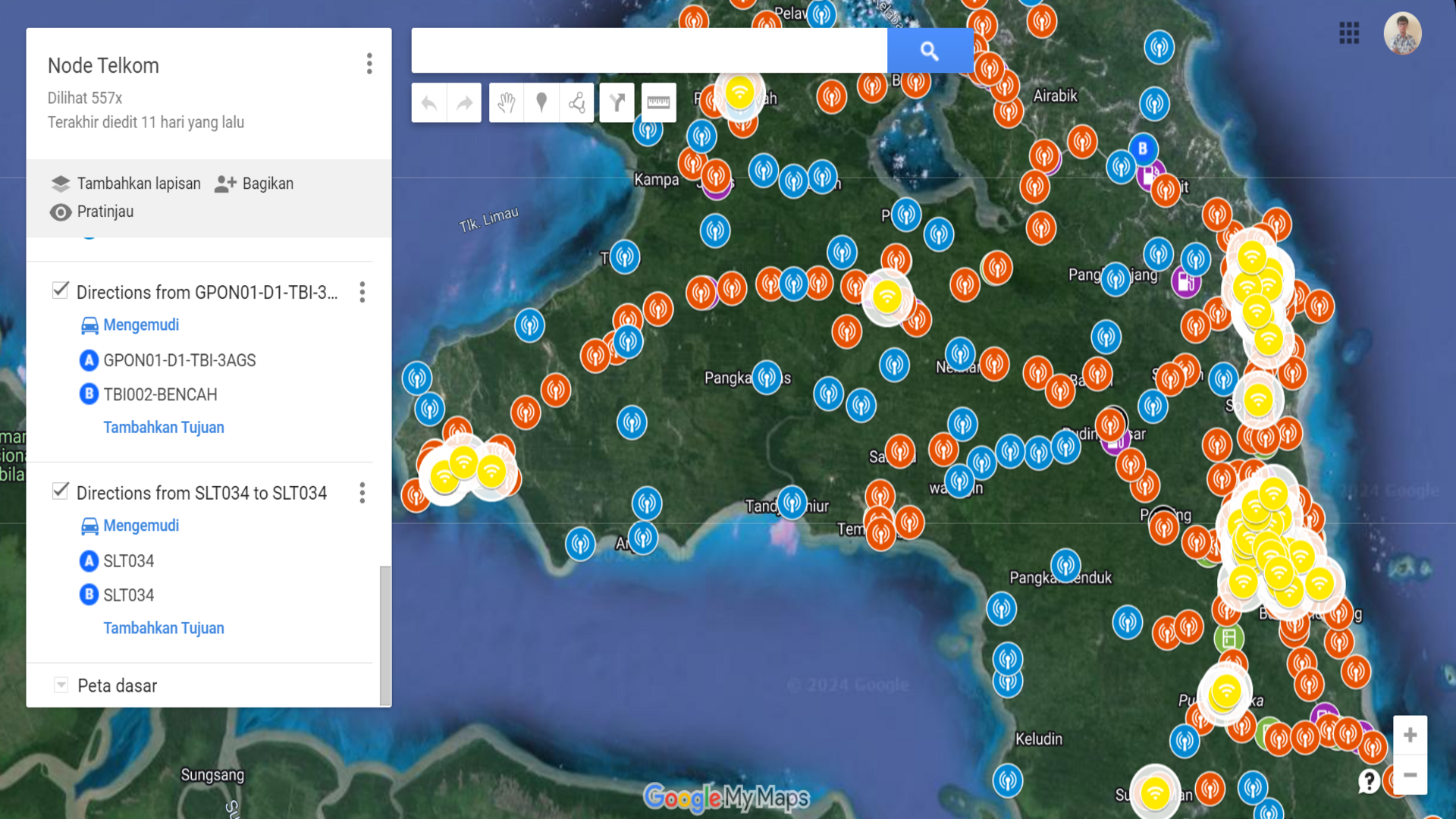Click the Tambahkan lapisan button
Viewport: 1456px width, 819px height.
pos(126,184)
